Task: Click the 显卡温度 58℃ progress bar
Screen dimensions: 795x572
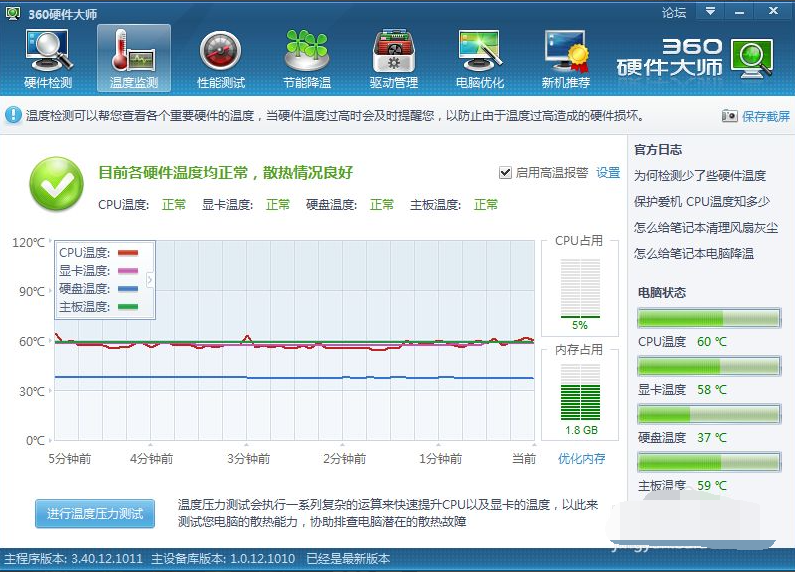Action: (x=709, y=366)
